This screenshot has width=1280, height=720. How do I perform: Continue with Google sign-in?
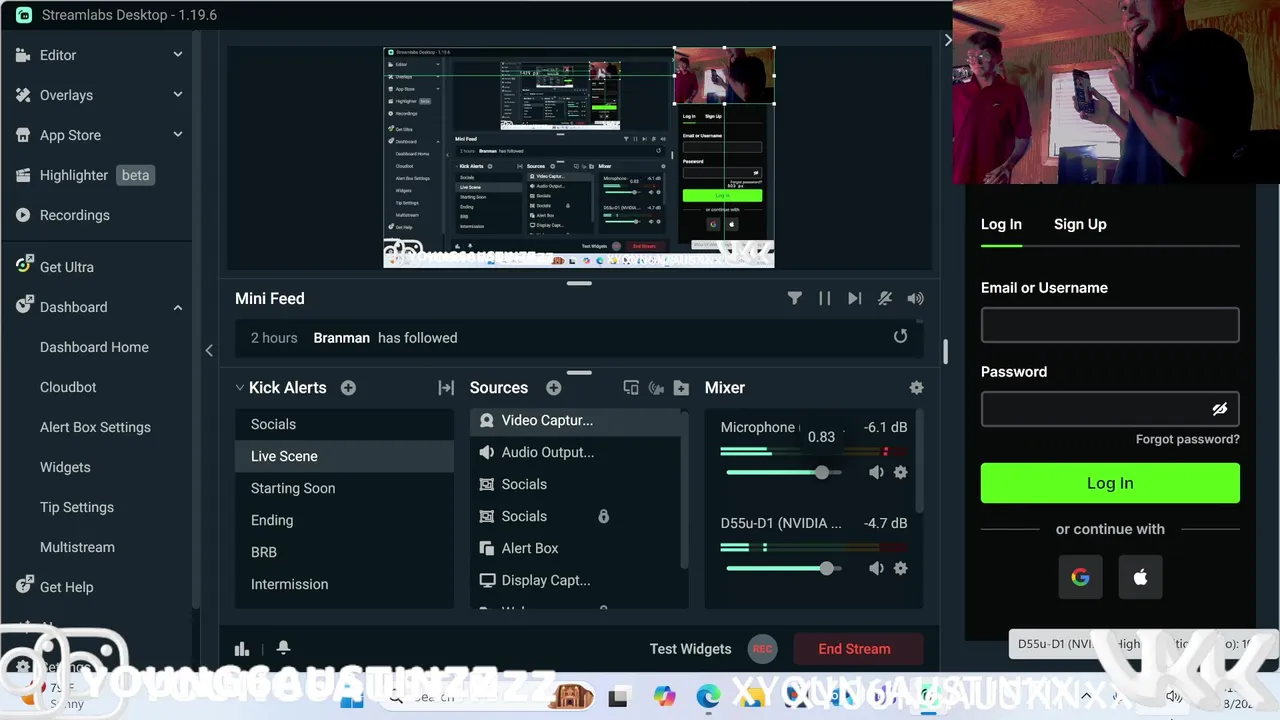tap(1080, 577)
